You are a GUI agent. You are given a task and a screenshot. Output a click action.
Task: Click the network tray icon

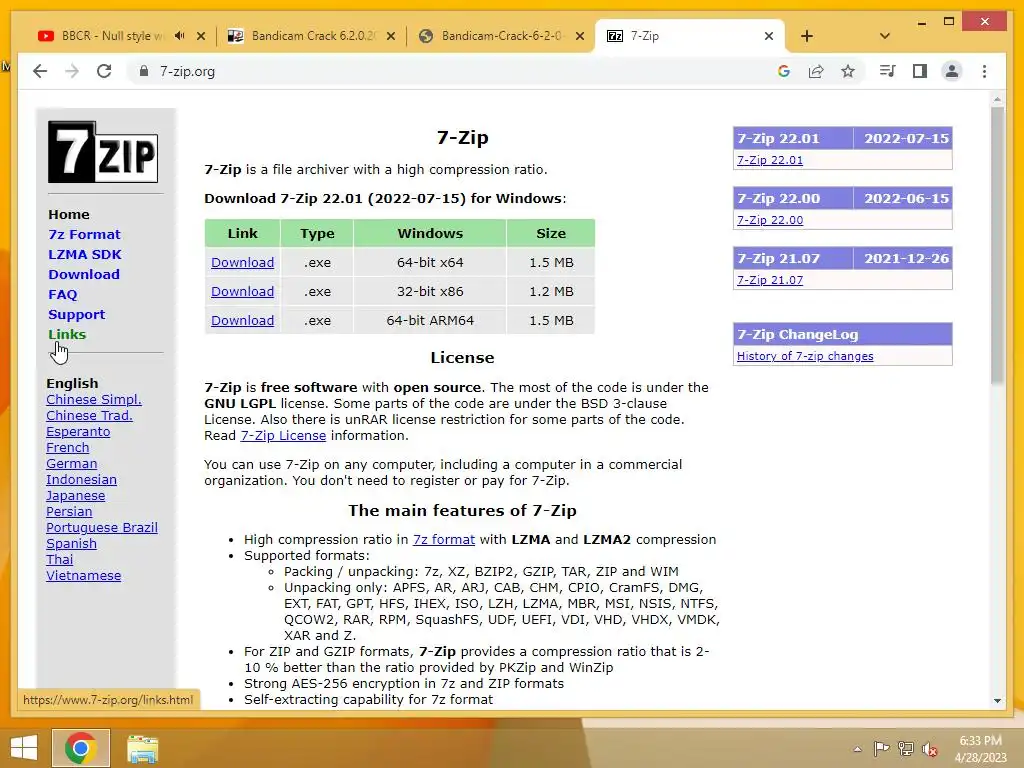[x=905, y=749]
